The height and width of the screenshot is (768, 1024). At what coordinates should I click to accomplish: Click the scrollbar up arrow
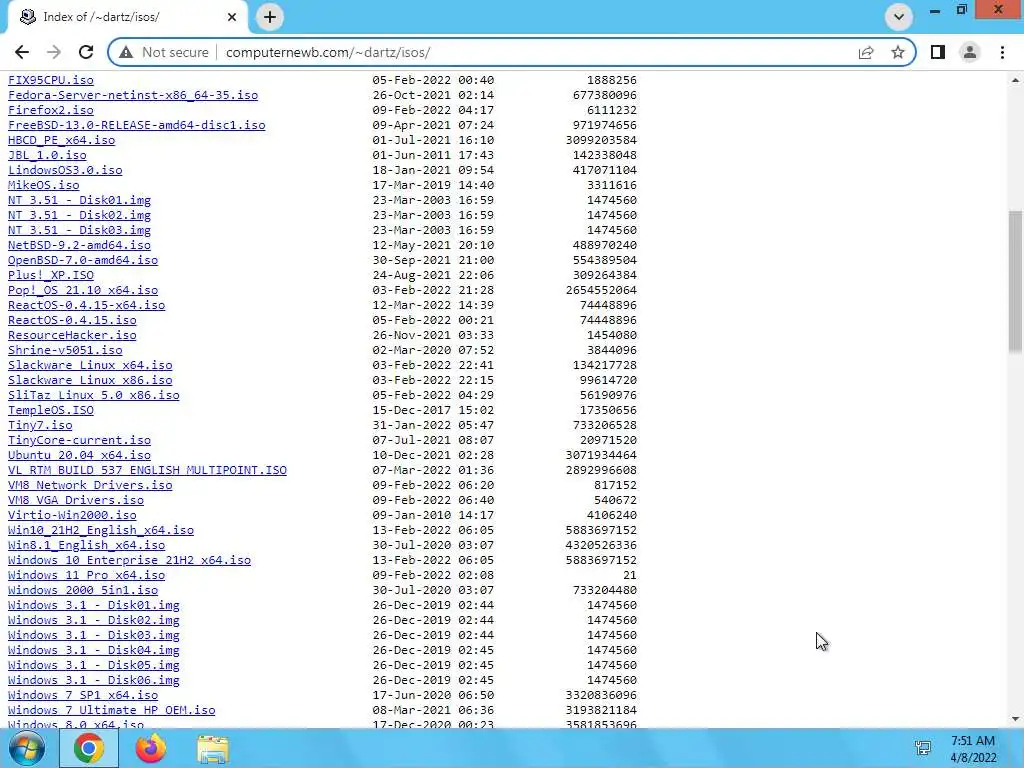(1015, 80)
